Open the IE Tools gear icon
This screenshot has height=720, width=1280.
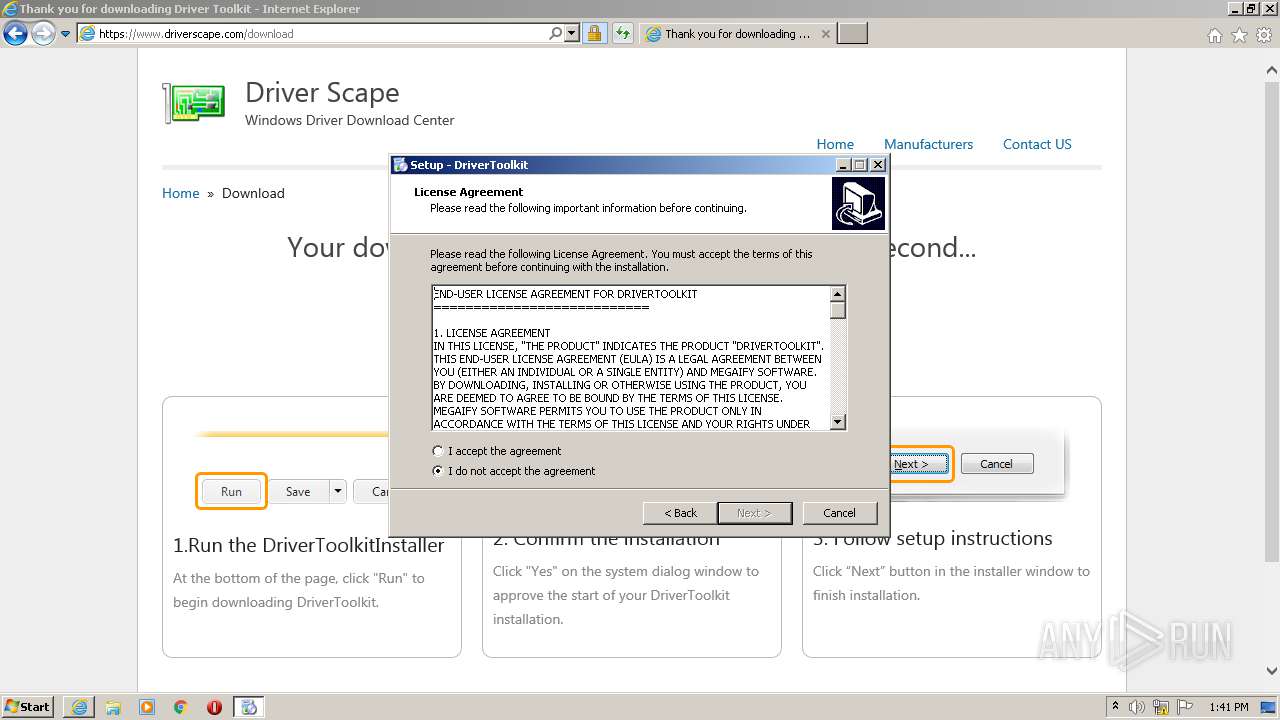click(x=1264, y=35)
